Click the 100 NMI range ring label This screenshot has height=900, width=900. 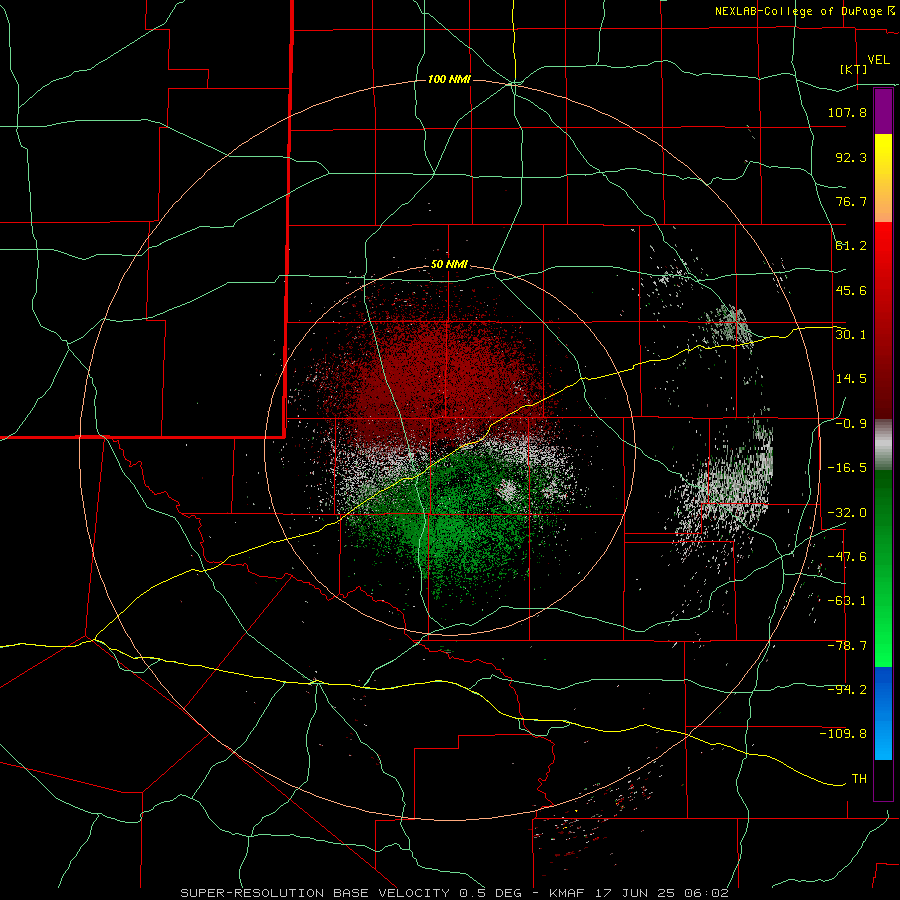(449, 79)
